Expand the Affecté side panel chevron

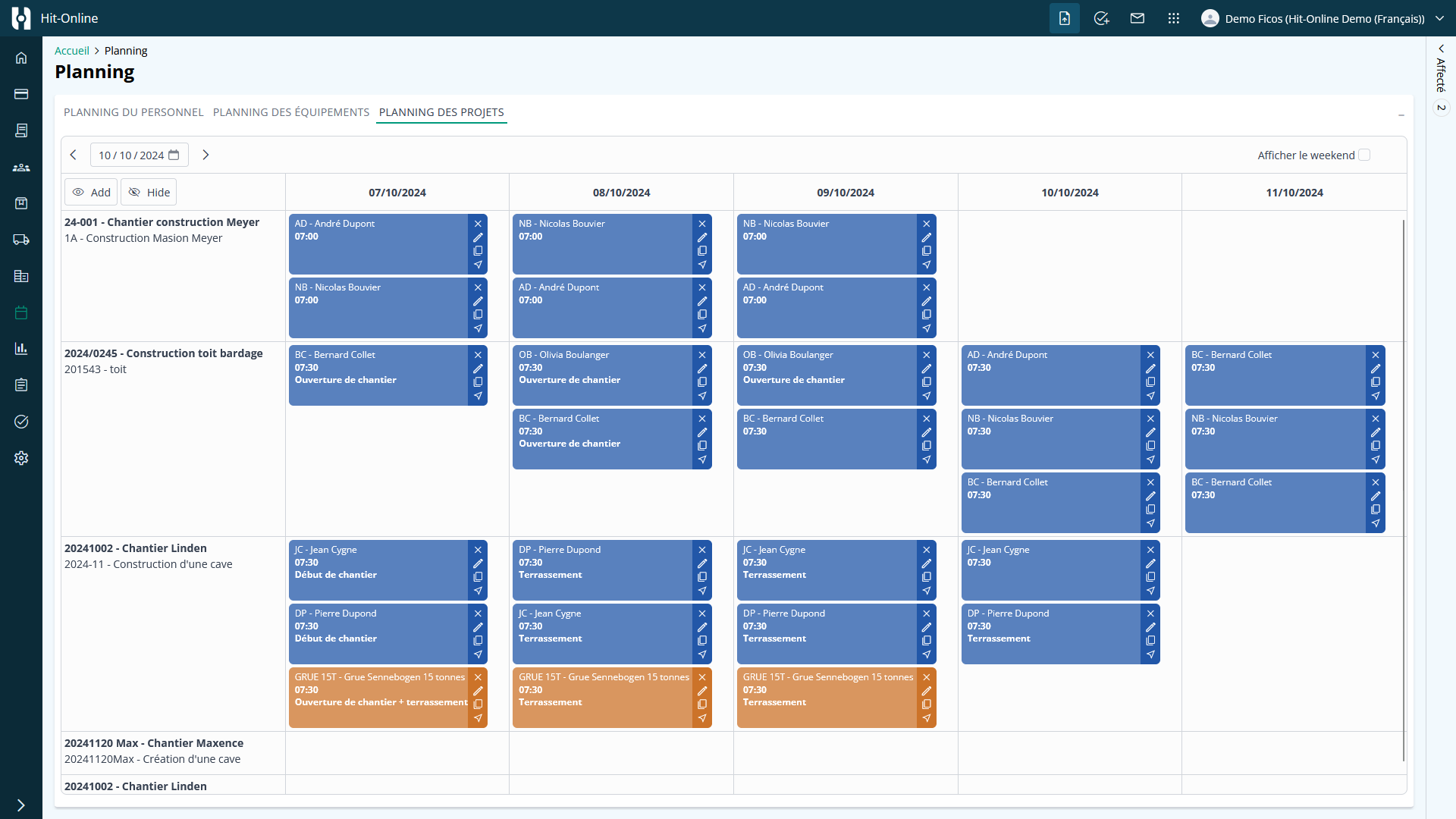1441,49
